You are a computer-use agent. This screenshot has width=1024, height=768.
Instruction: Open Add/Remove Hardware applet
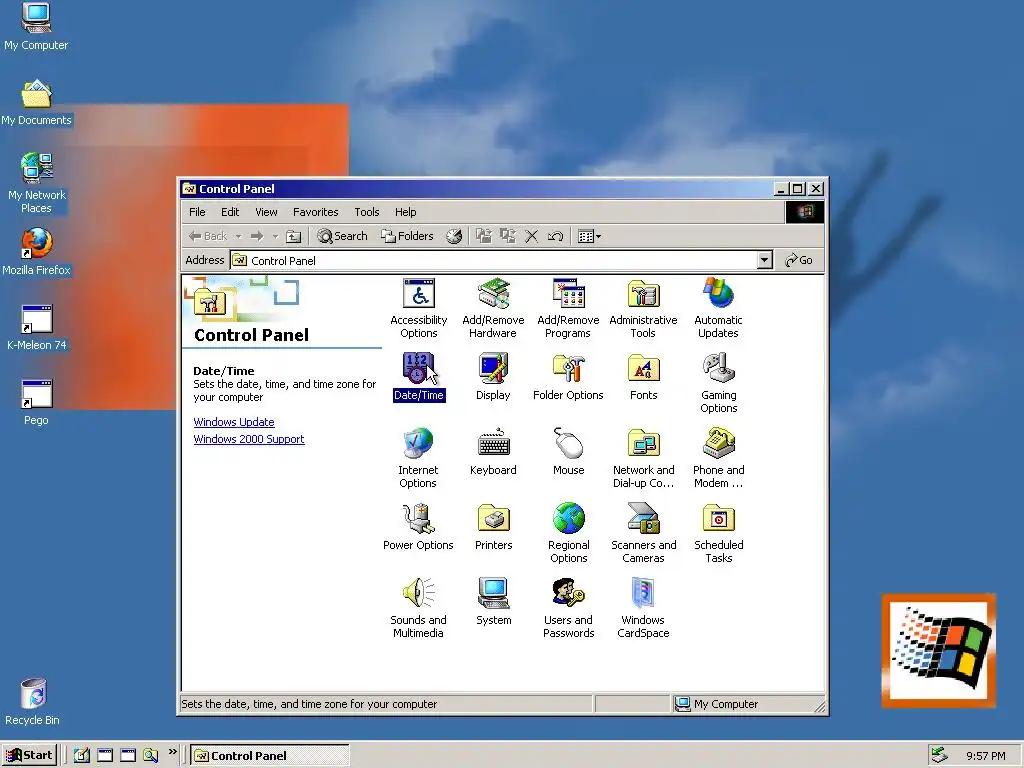click(x=493, y=308)
